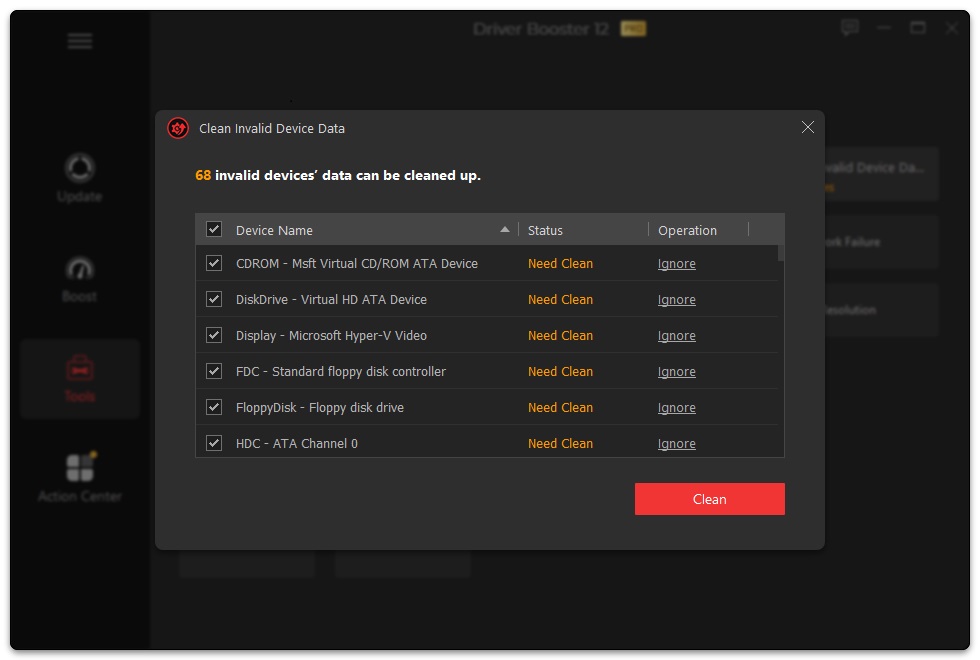Click the Operation column header
Image resolution: width=980 pixels, height=660 pixels.
(688, 231)
